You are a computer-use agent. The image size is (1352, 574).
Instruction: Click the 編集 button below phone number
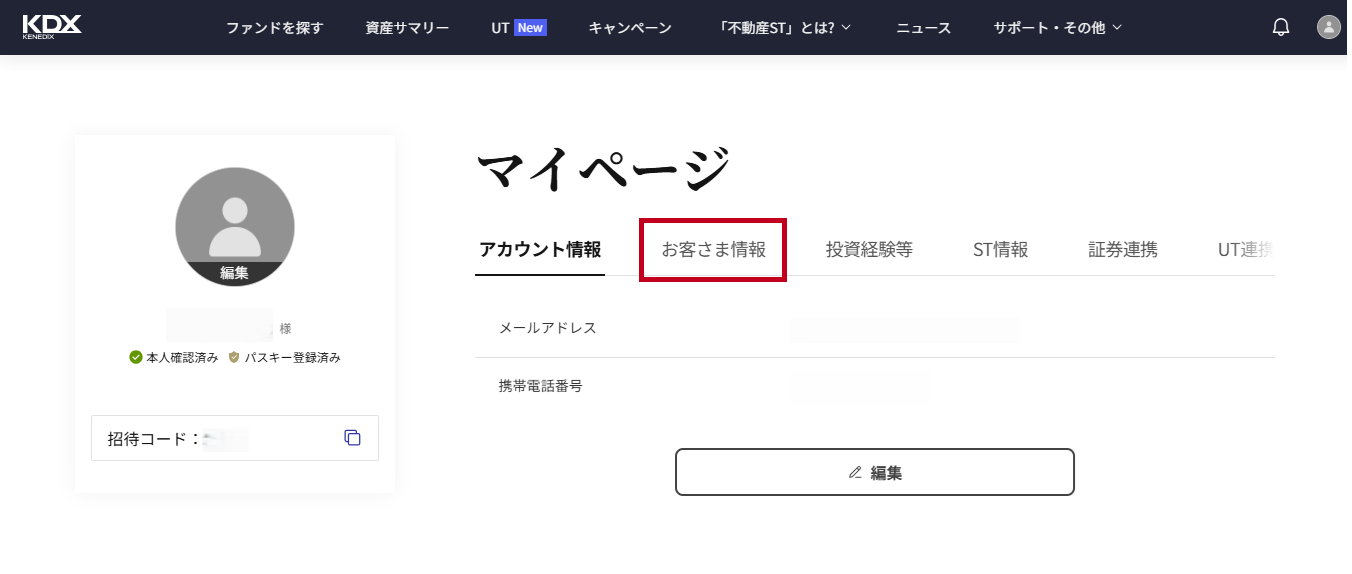(875, 472)
